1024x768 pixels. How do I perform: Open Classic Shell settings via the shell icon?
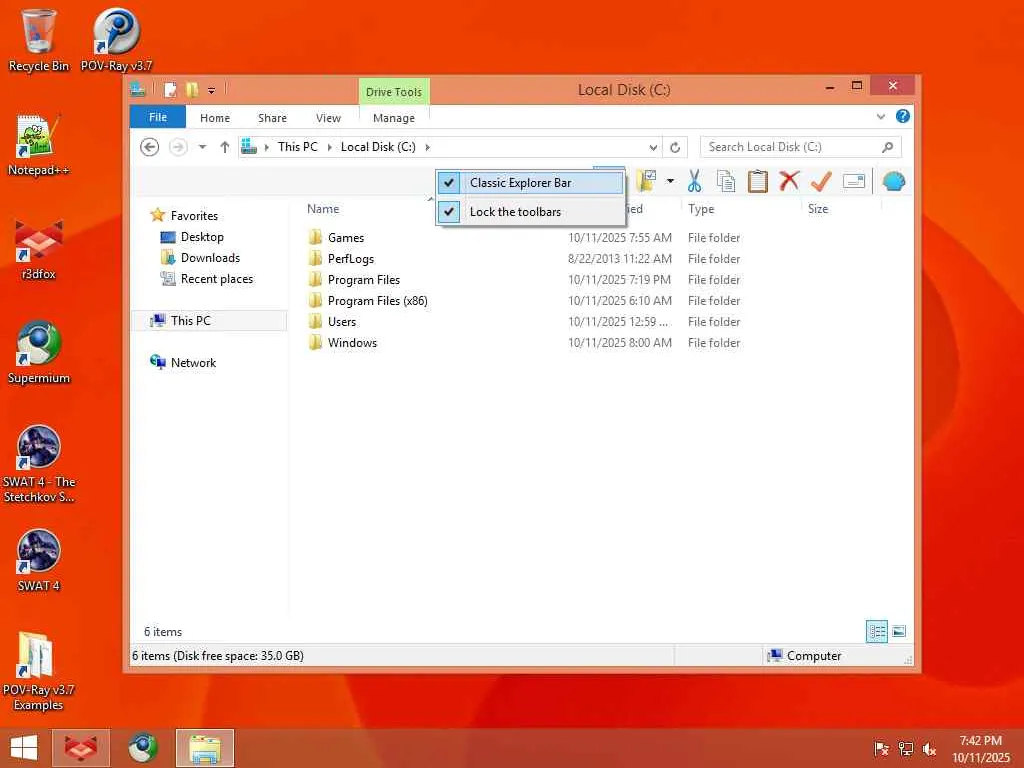pyautogui.click(x=893, y=181)
